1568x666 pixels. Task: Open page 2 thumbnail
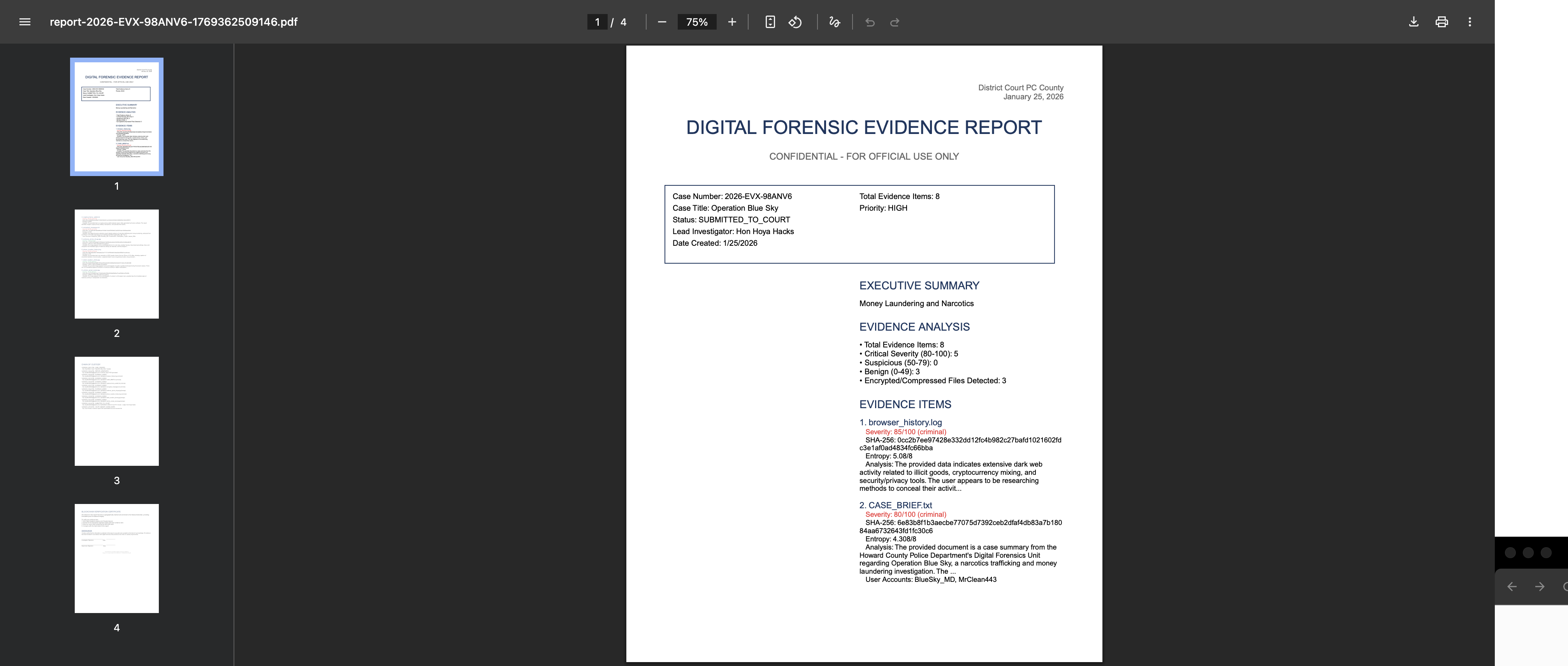pyautogui.click(x=117, y=264)
